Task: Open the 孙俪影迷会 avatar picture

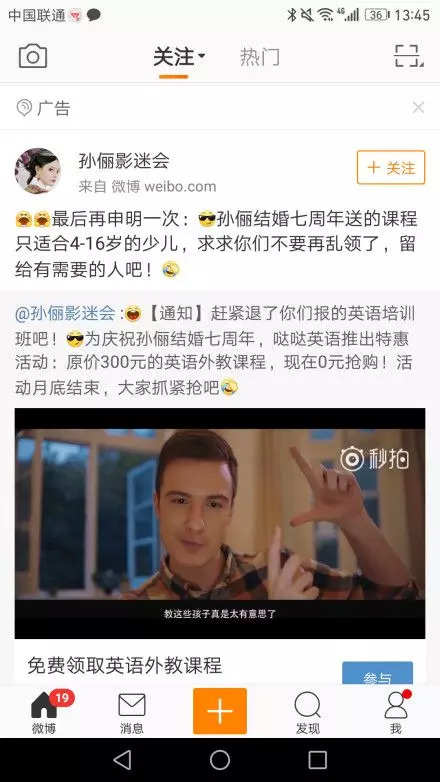Action: tap(38, 171)
